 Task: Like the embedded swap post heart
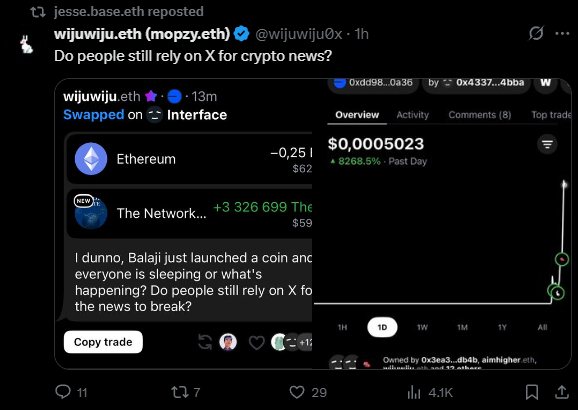pos(257,343)
